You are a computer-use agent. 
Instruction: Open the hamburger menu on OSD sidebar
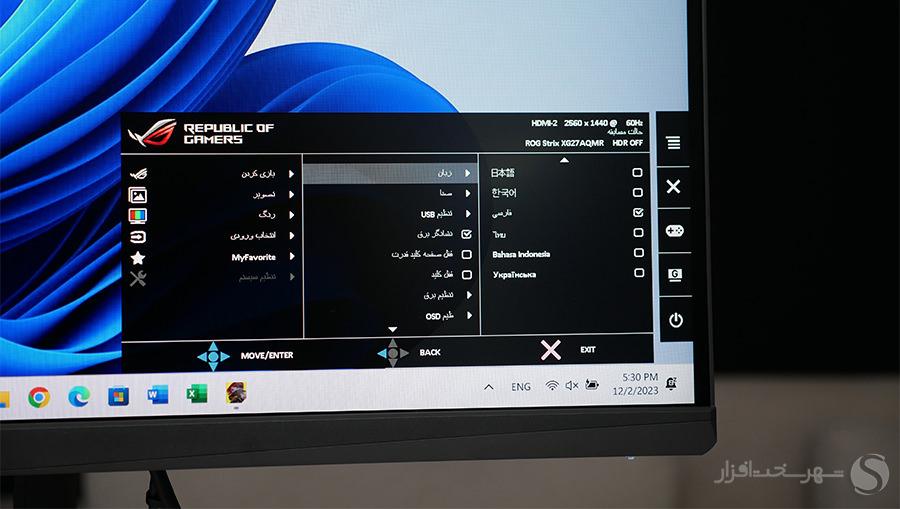click(x=674, y=143)
